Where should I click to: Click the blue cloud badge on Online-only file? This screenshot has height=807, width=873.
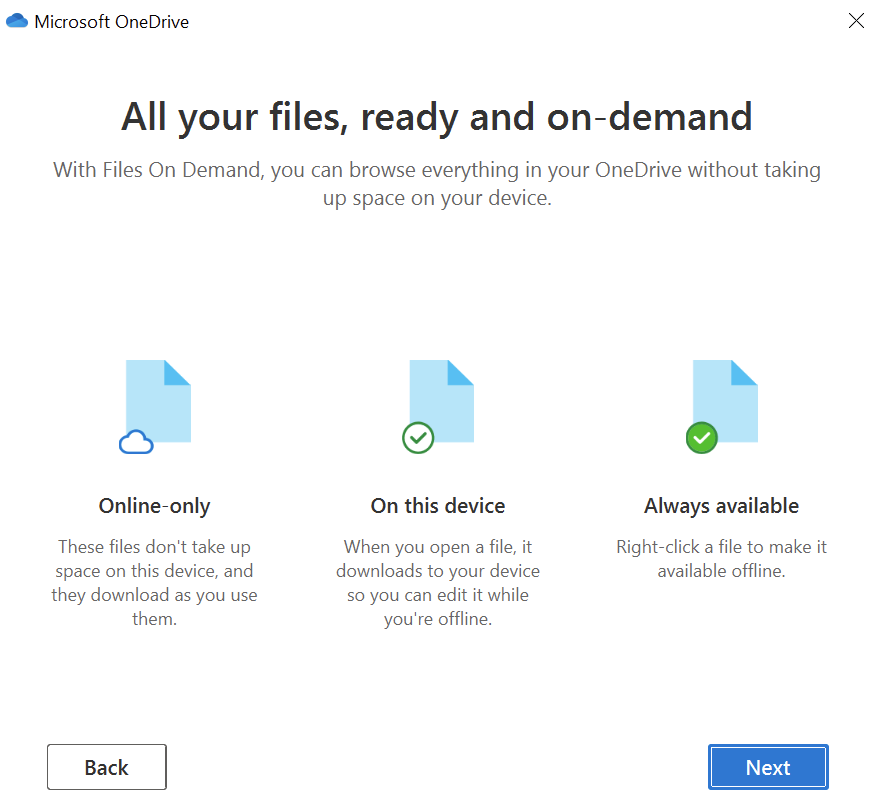[136, 441]
